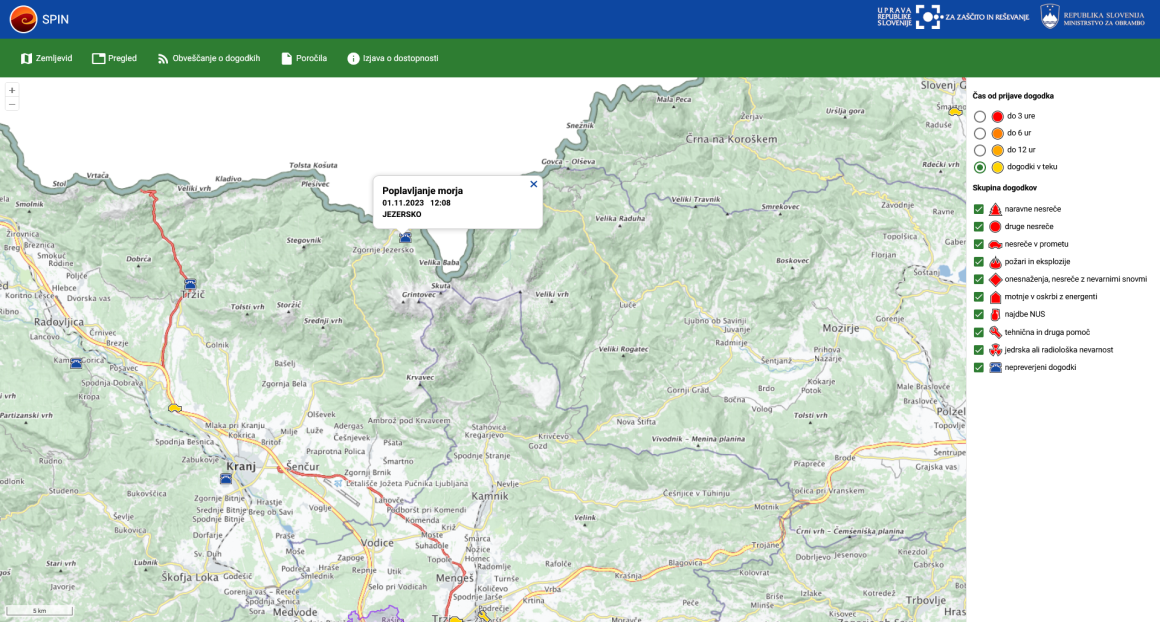Screen dimensions: 1160x622
Task: Toggle the najdbe NUS checkbox
Action: [979, 314]
